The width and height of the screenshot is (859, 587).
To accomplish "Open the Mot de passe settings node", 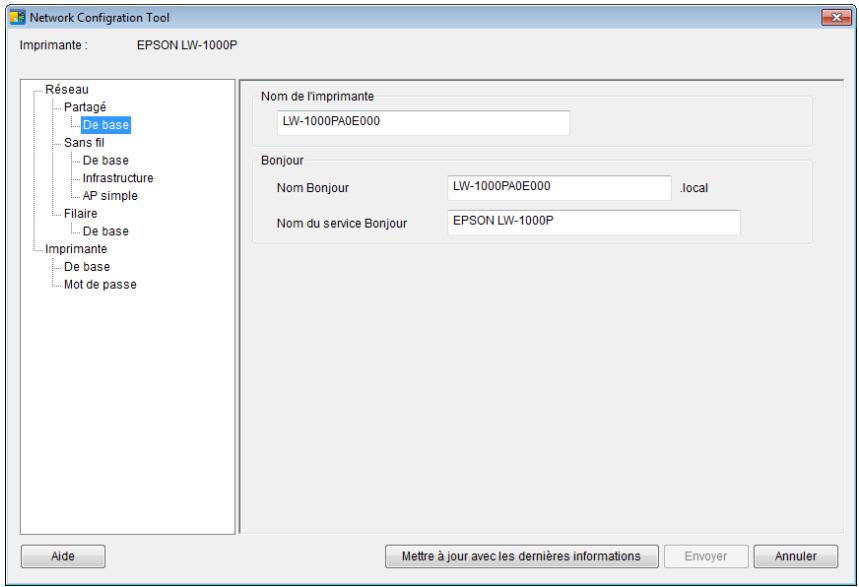I will coord(100,284).
